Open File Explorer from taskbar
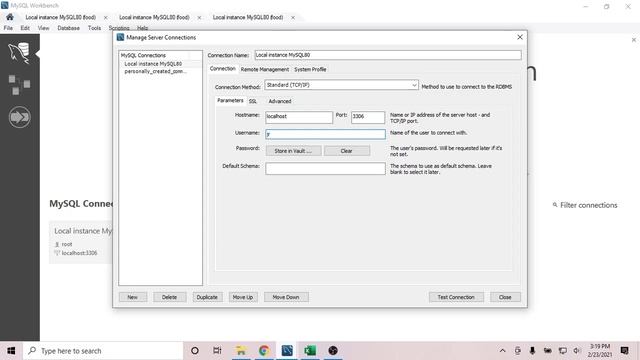Viewport: 640px width, 360px height. pos(241,351)
